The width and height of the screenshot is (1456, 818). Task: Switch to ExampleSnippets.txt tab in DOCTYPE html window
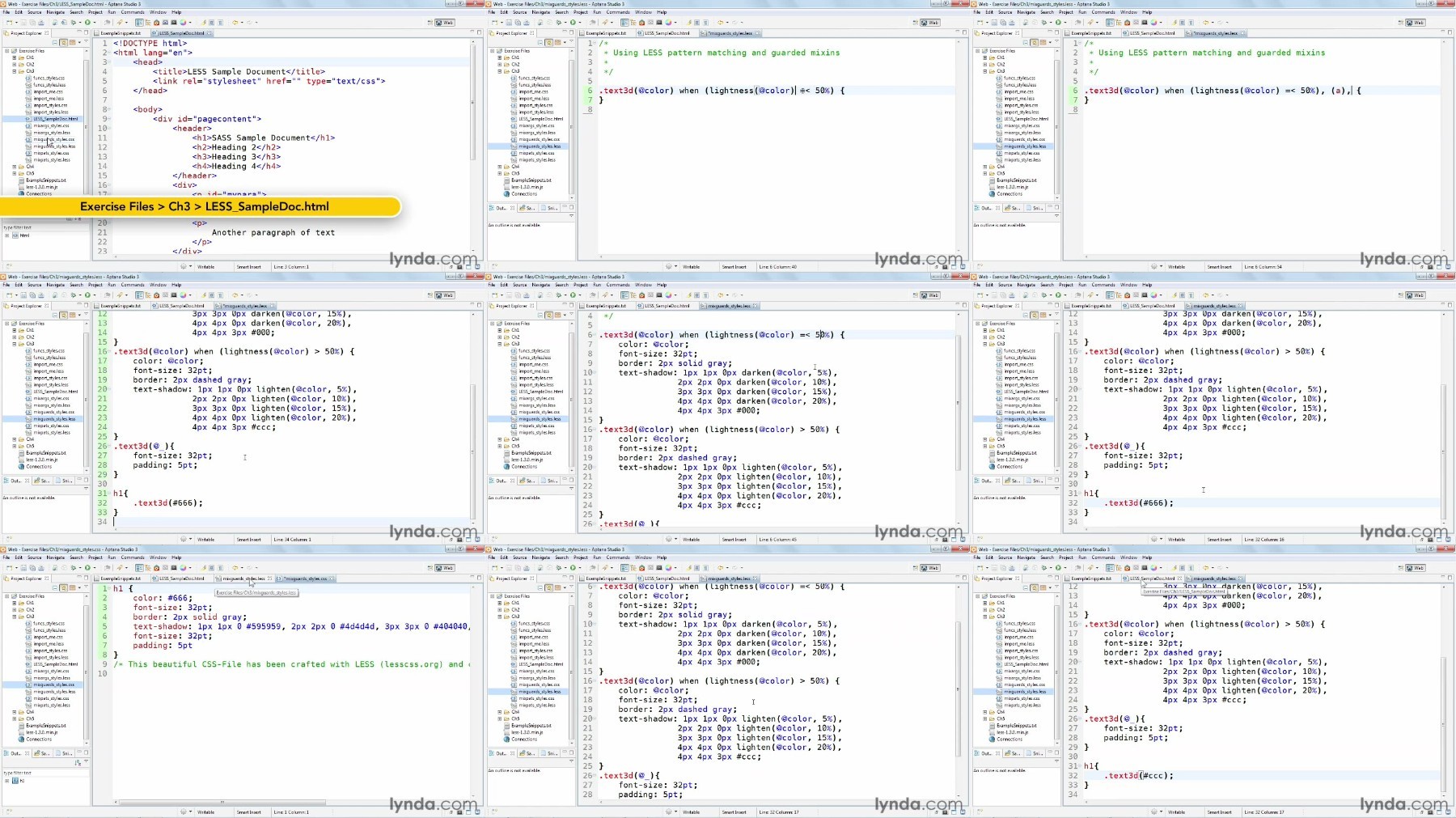tap(120, 33)
